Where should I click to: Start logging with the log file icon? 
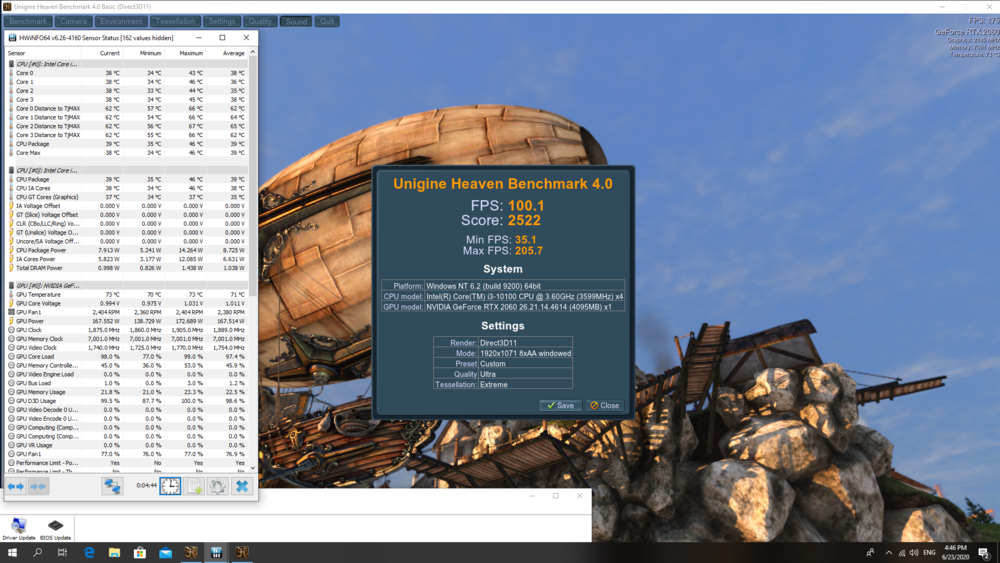pos(194,486)
